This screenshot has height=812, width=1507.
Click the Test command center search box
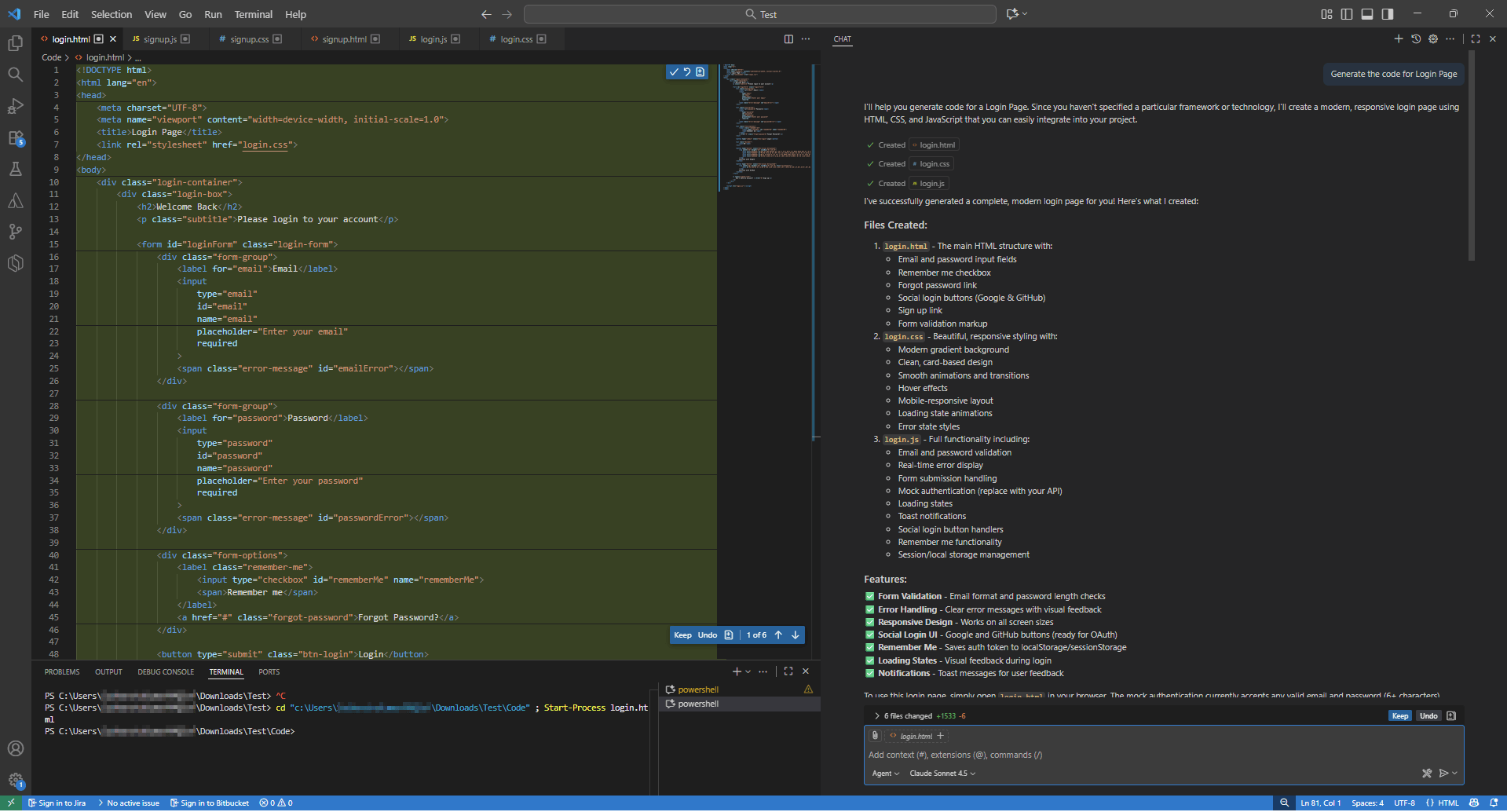[759, 14]
